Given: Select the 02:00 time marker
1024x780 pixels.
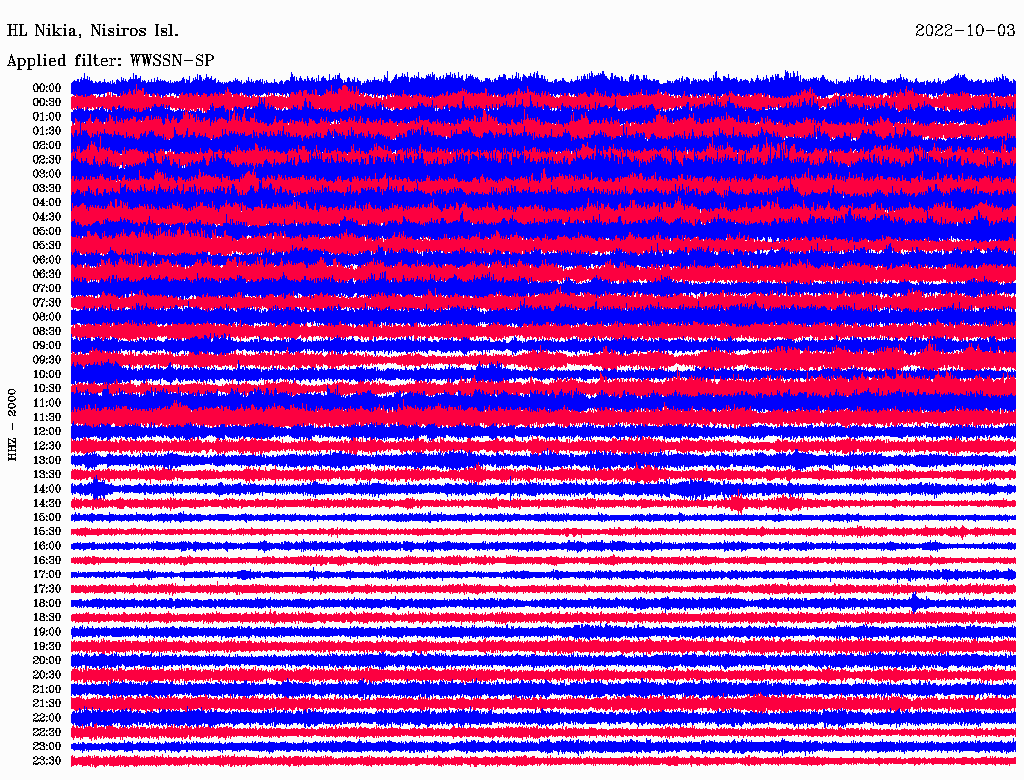Looking at the screenshot, I should coord(47,145).
